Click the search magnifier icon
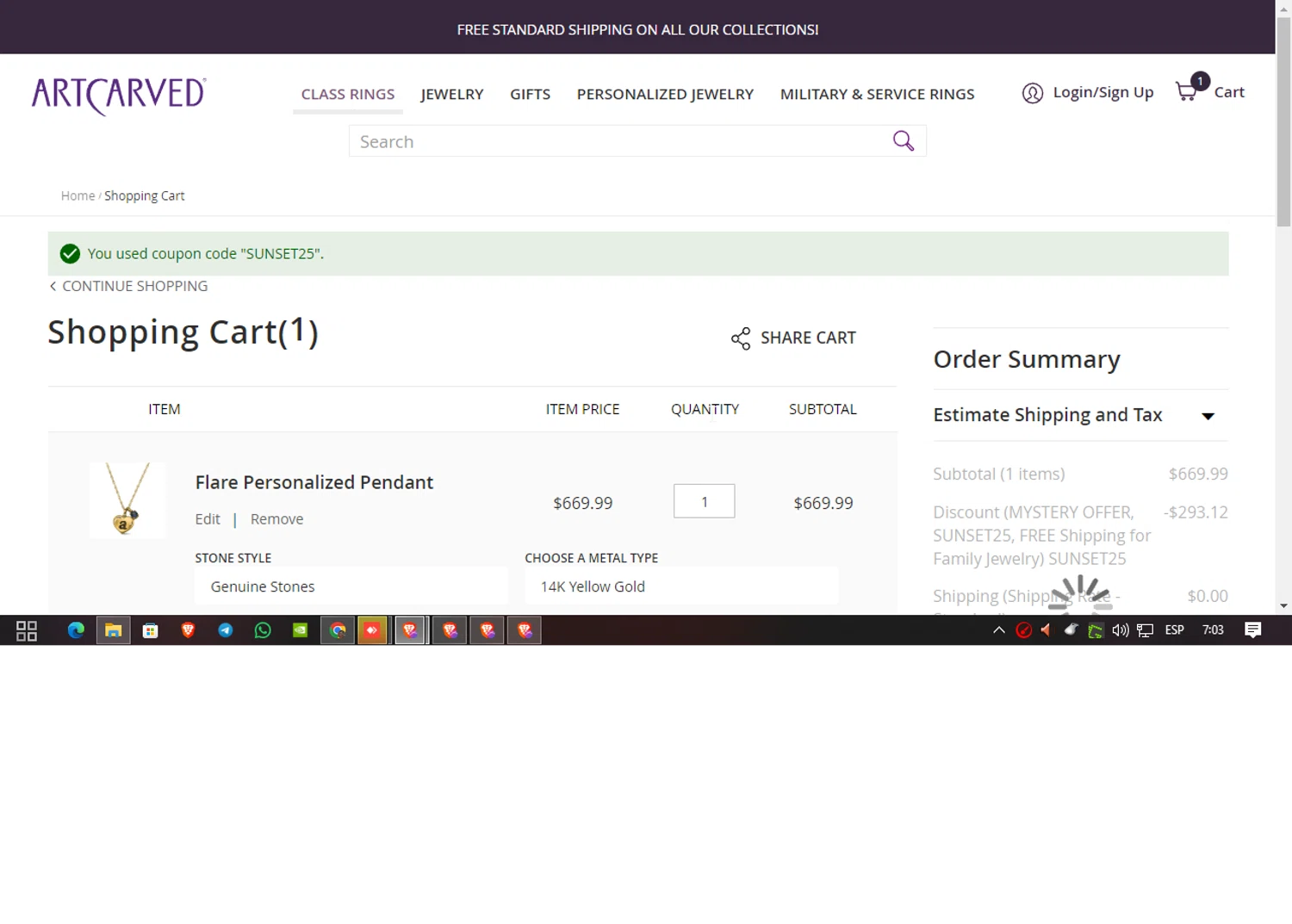This screenshot has width=1292, height=924. (903, 140)
